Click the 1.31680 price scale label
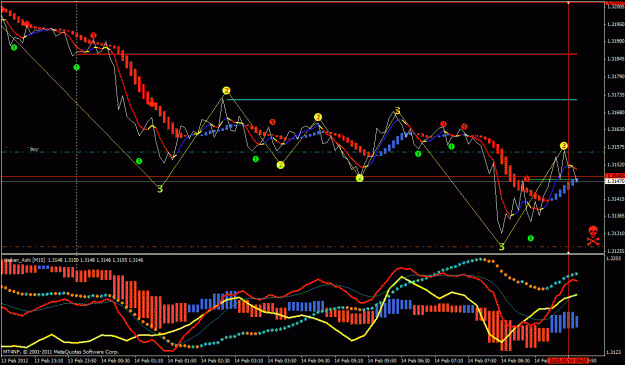This screenshot has height=365, width=625. (x=615, y=112)
